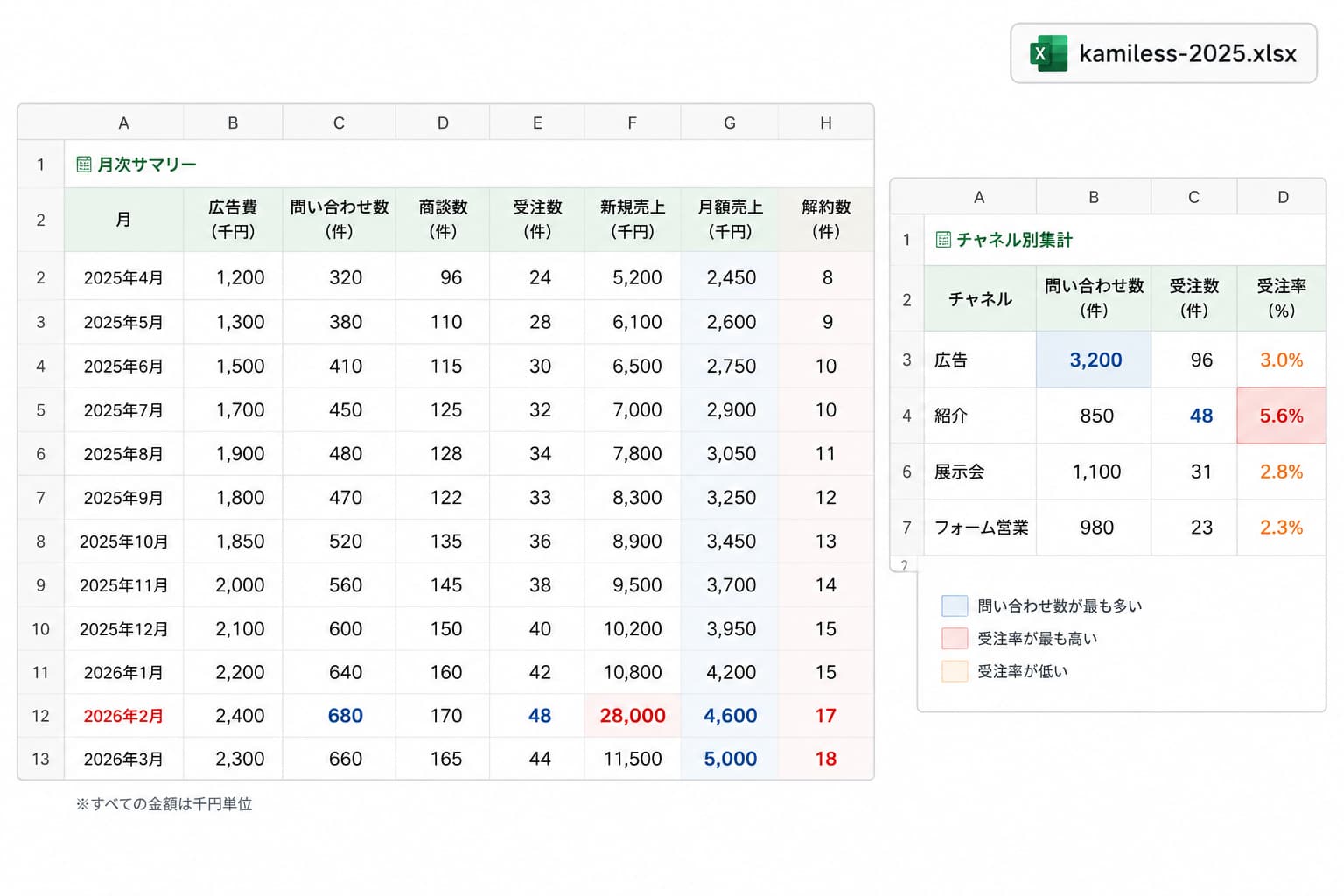Open the kamiless-2025.xlsx file name label

click(x=1187, y=53)
